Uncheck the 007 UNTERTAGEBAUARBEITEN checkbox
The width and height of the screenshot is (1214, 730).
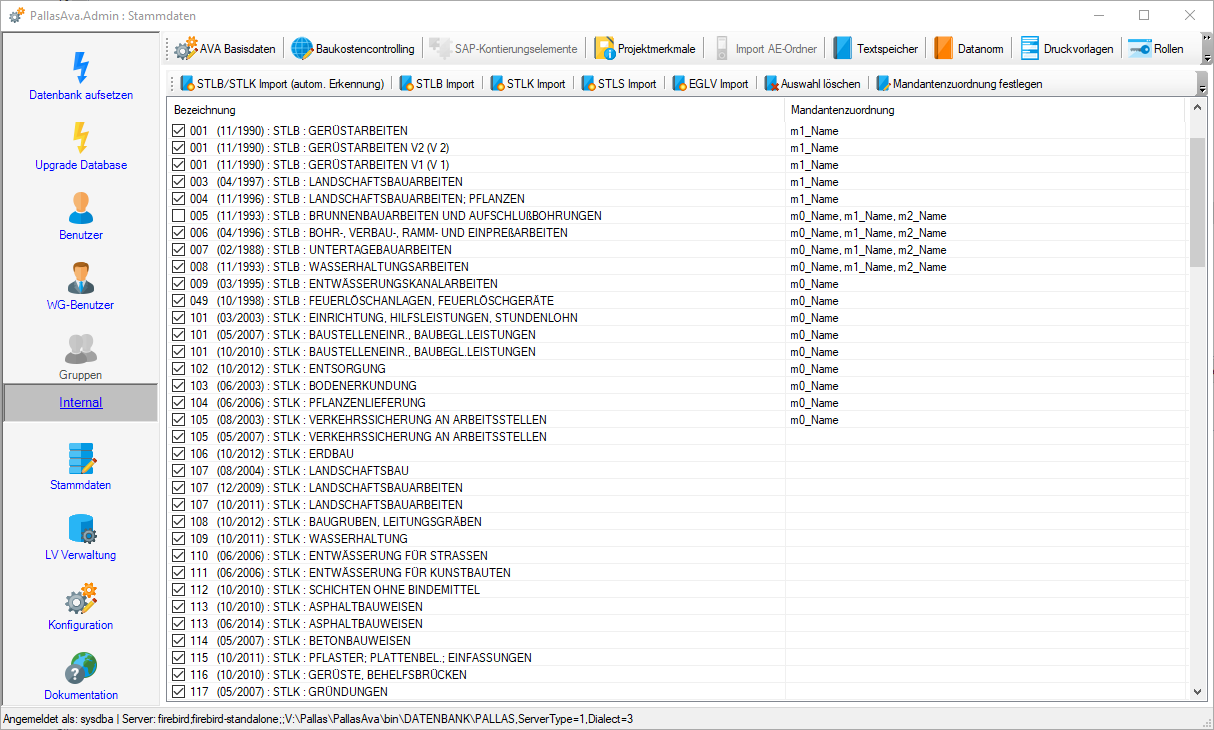(179, 250)
